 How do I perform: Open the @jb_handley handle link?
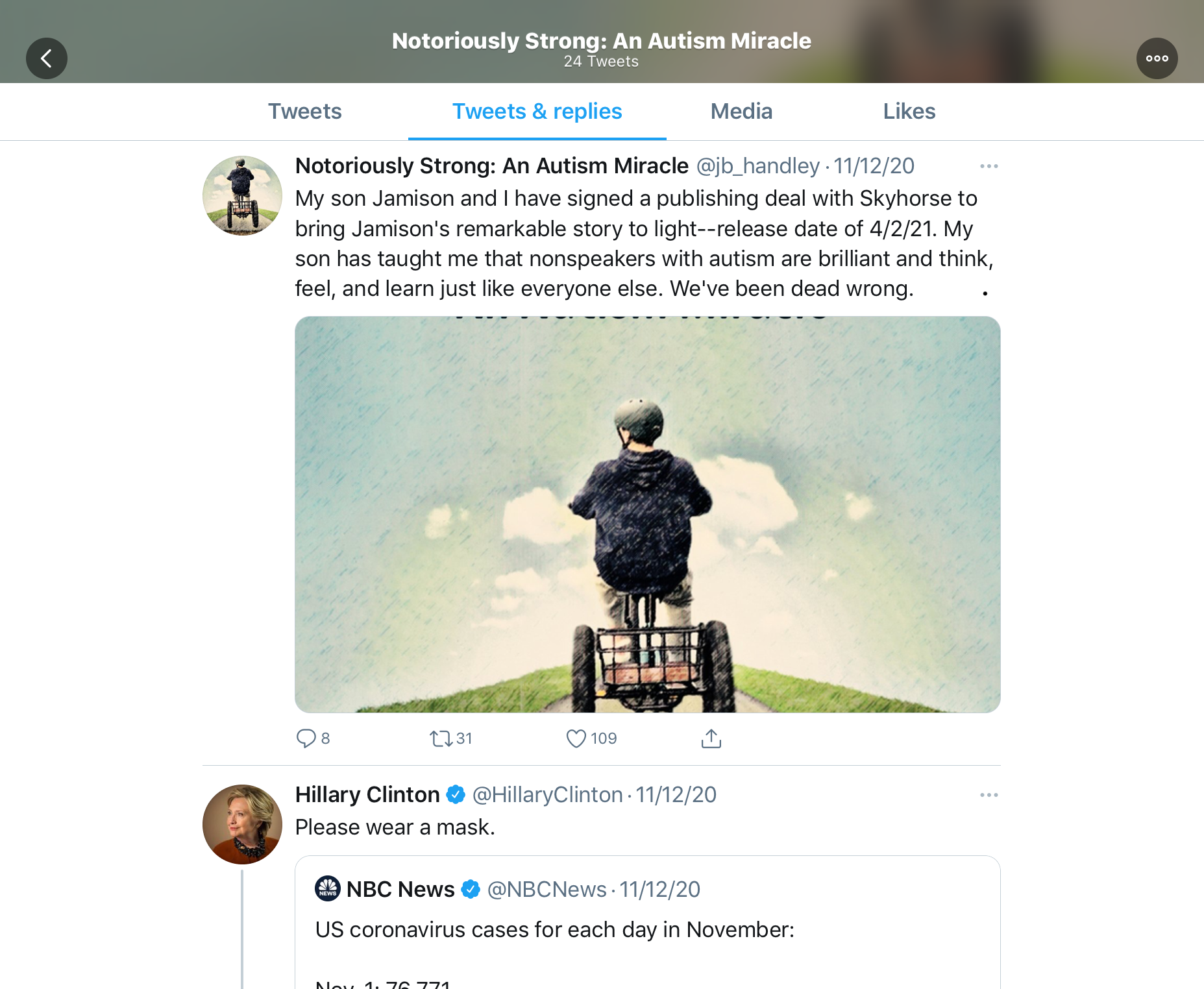757,166
